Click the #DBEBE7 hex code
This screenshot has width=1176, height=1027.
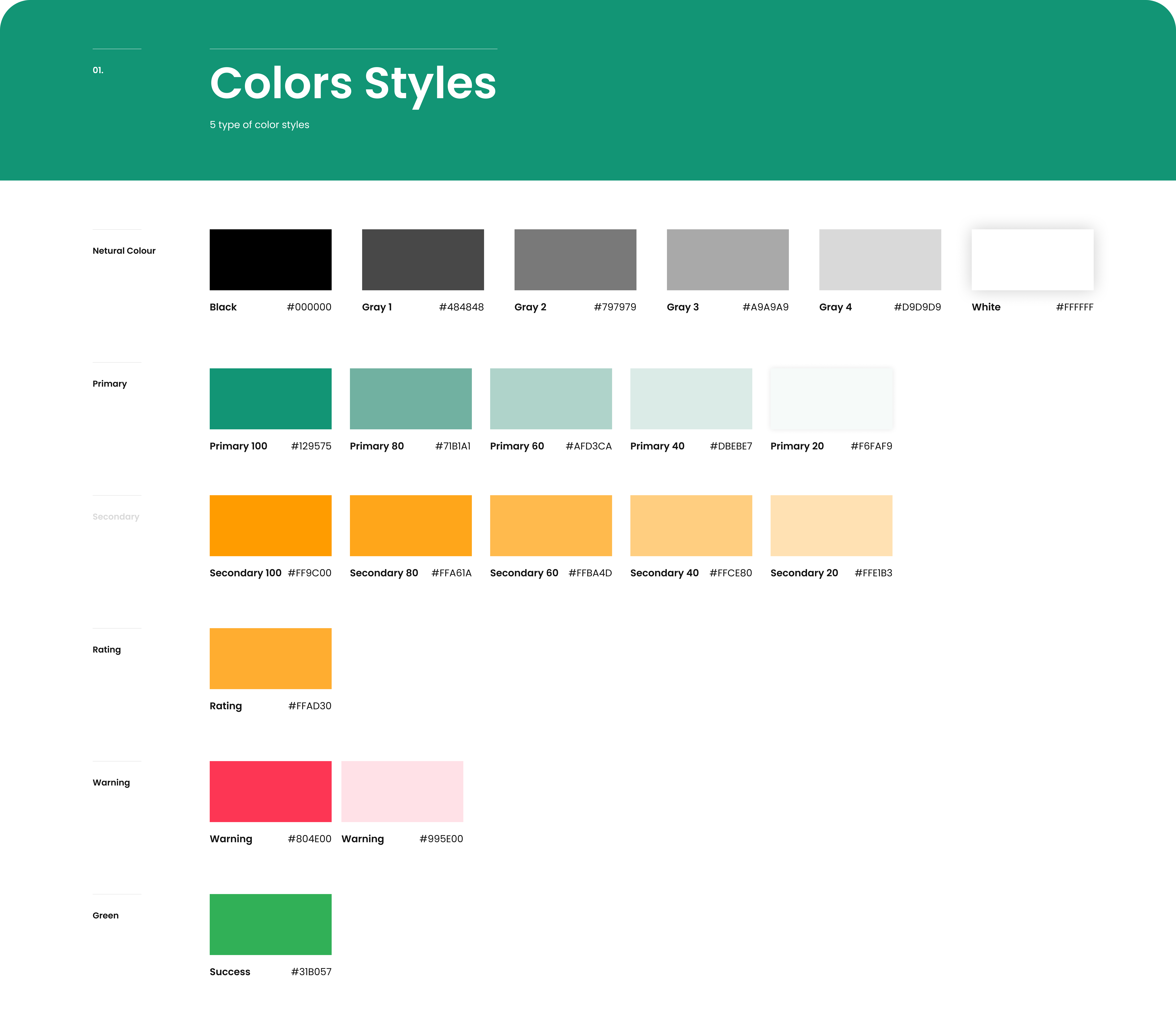(x=731, y=446)
